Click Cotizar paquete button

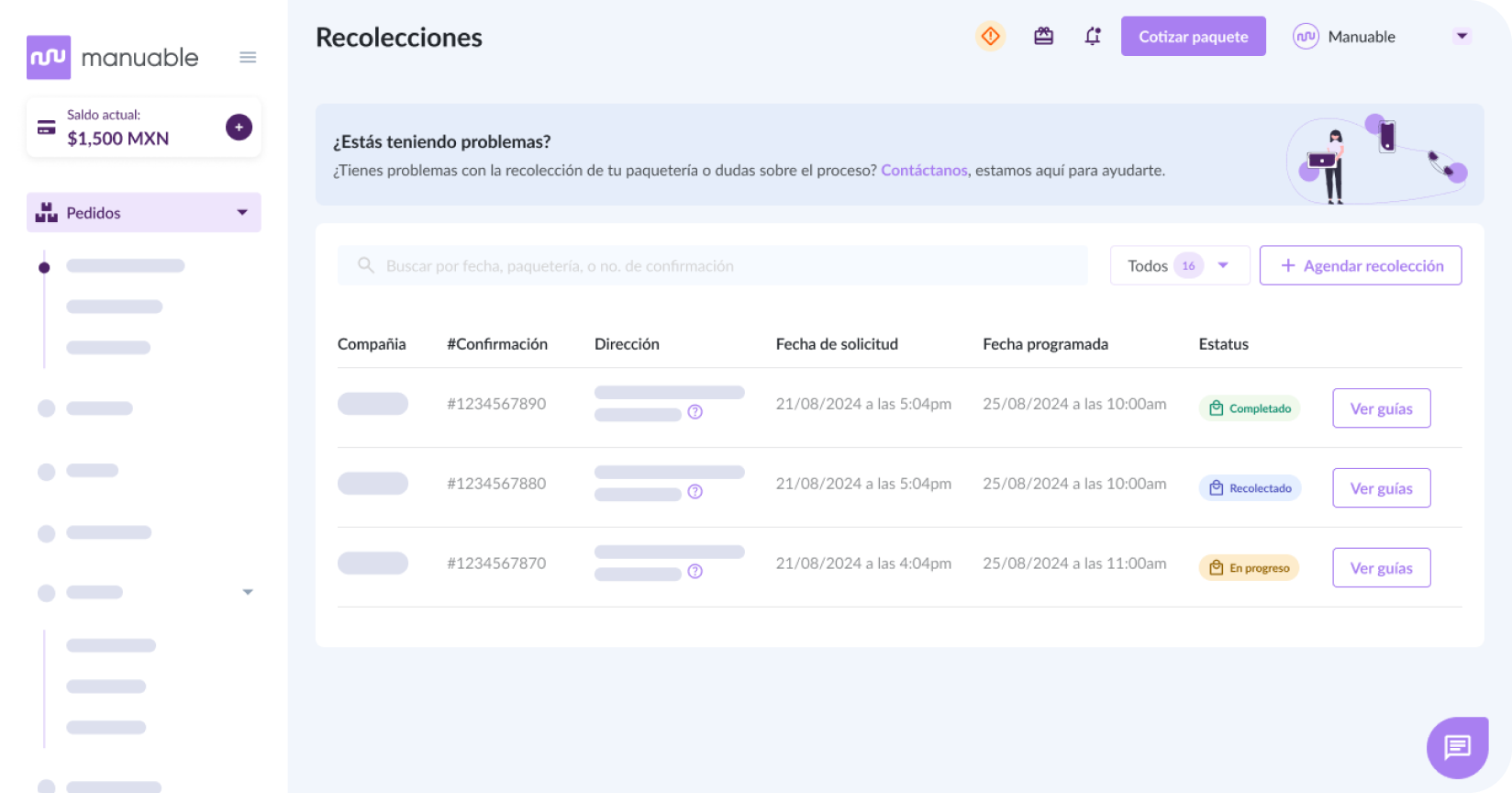[x=1194, y=37]
